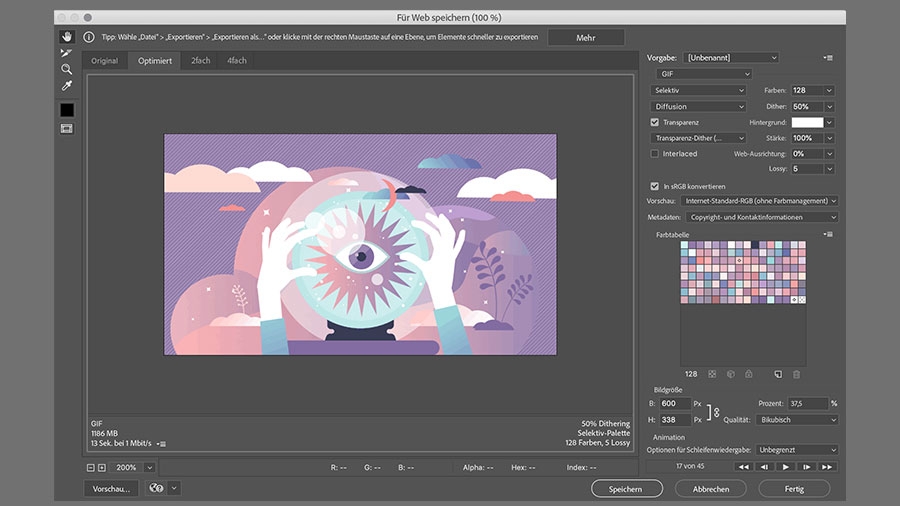Click the trash icon under Farbtabelle
The width and height of the screenshot is (900, 506).
pyautogui.click(x=796, y=374)
